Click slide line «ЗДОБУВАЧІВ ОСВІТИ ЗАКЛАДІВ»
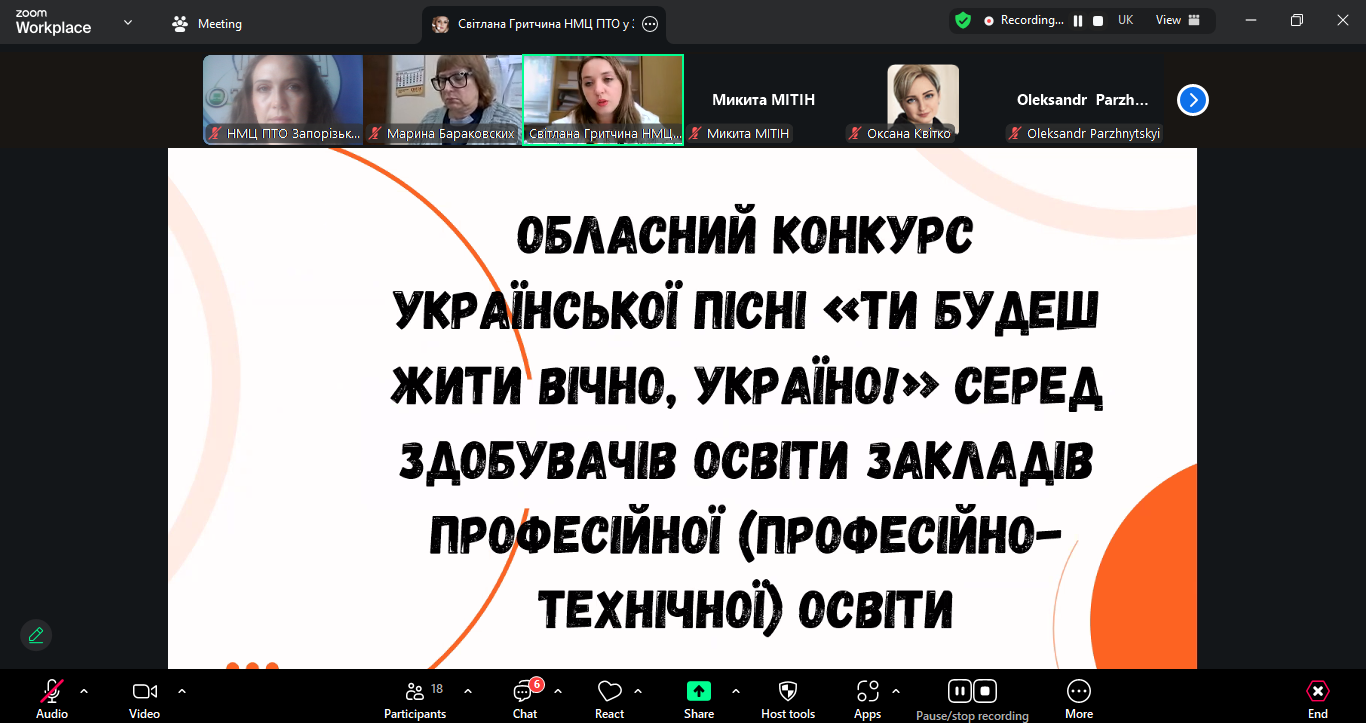 pyautogui.click(x=746, y=461)
